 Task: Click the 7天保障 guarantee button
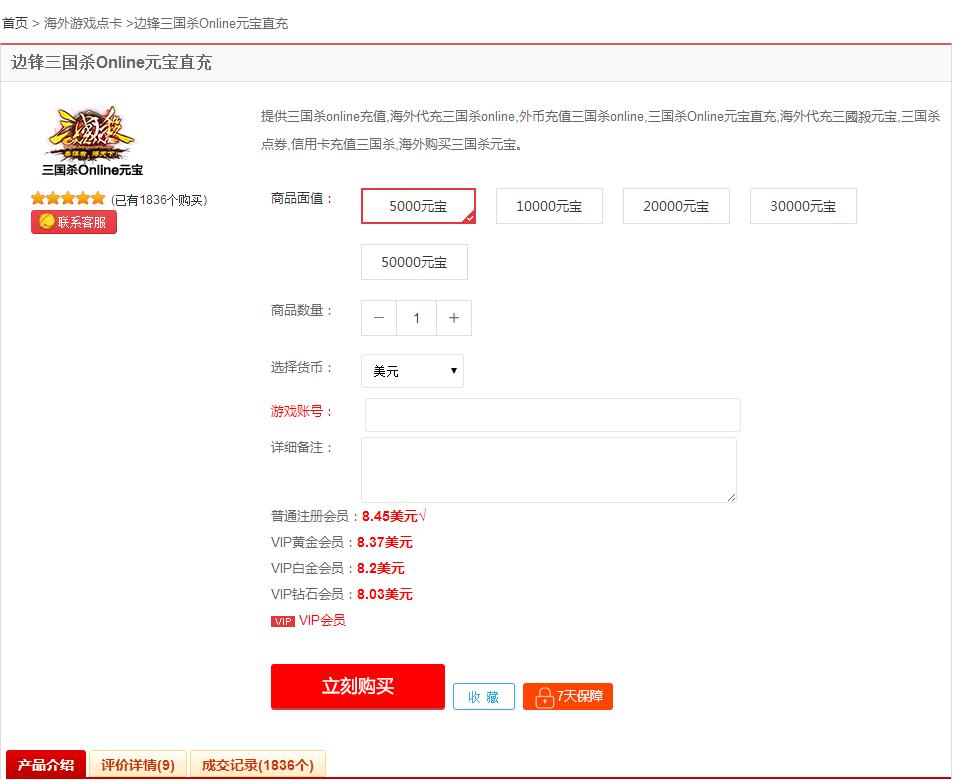coord(568,697)
